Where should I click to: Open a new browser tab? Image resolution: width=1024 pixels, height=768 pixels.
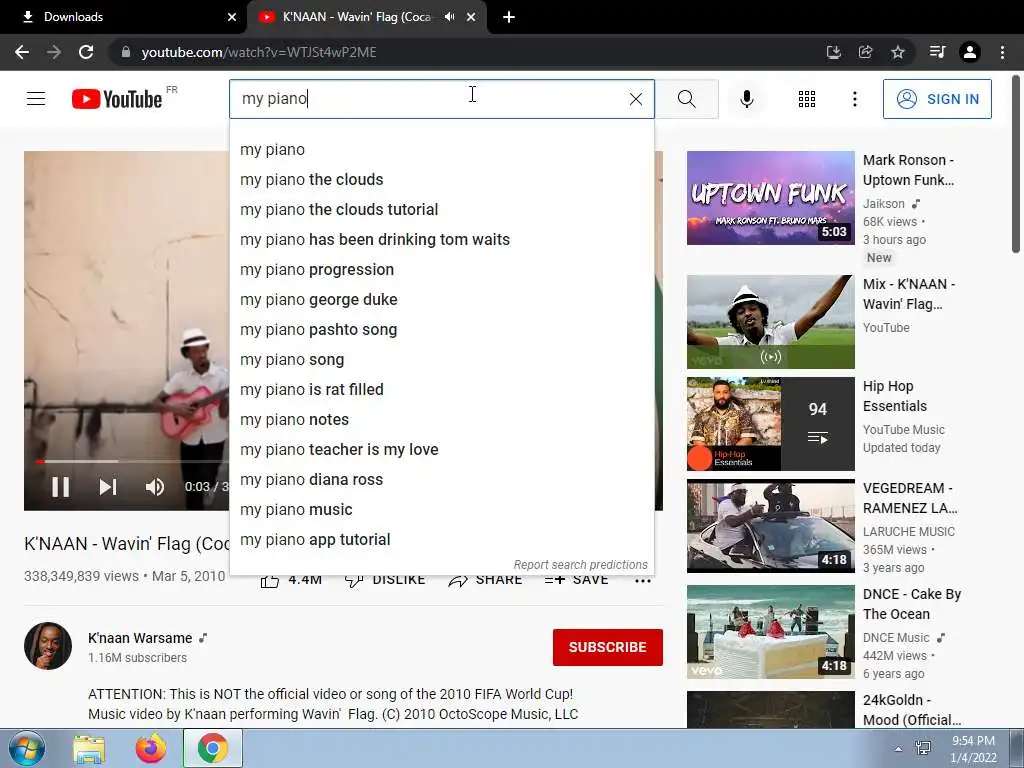[x=509, y=17]
